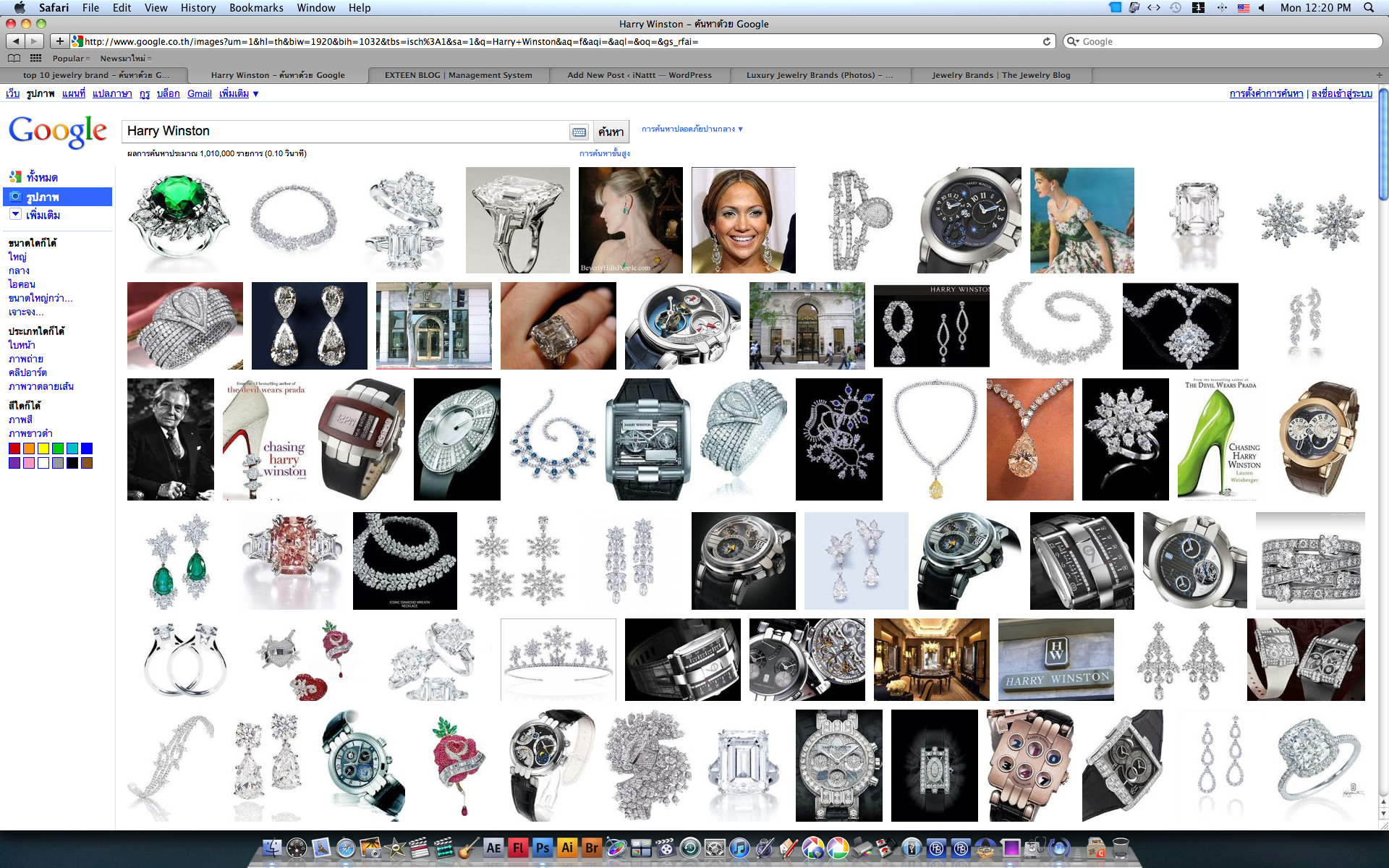Viewport: 1389px width, 868px height.
Task: Filter images by pink color swatch
Action: tap(29, 463)
